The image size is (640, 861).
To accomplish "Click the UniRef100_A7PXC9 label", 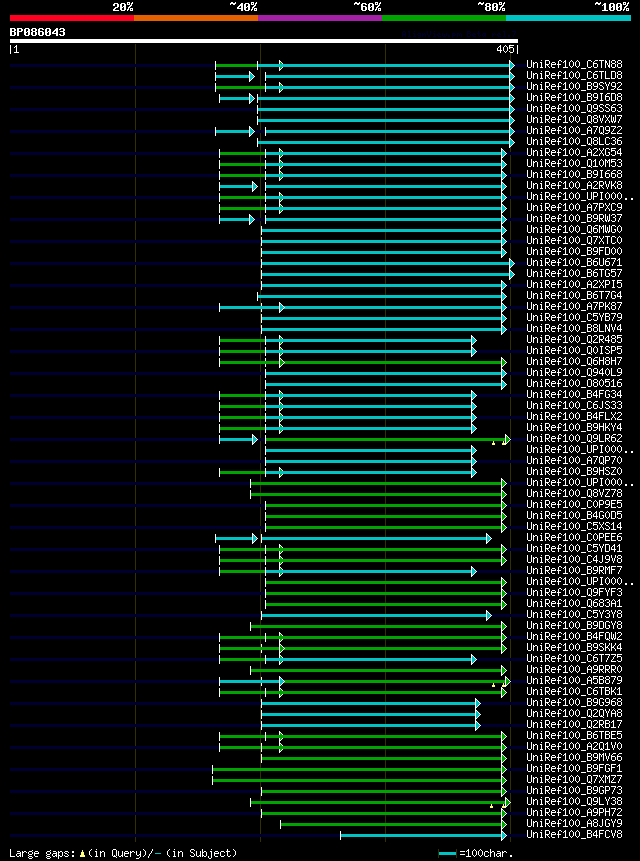I will point(574,208).
